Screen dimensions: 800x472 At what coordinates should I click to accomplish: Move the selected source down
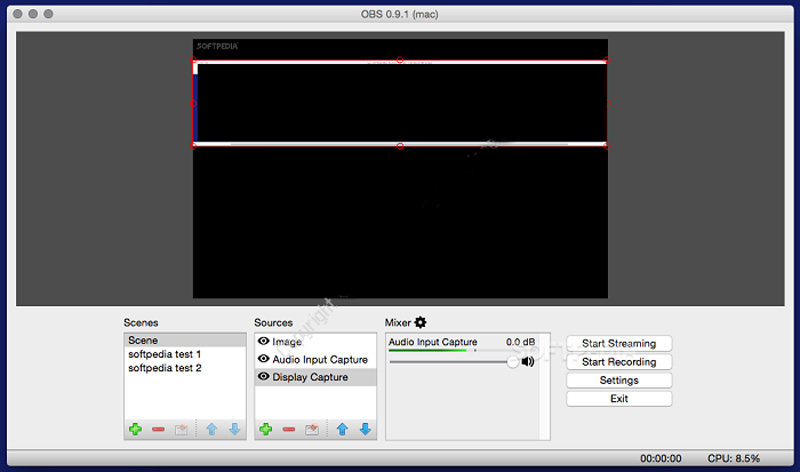[x=365, y=429]
